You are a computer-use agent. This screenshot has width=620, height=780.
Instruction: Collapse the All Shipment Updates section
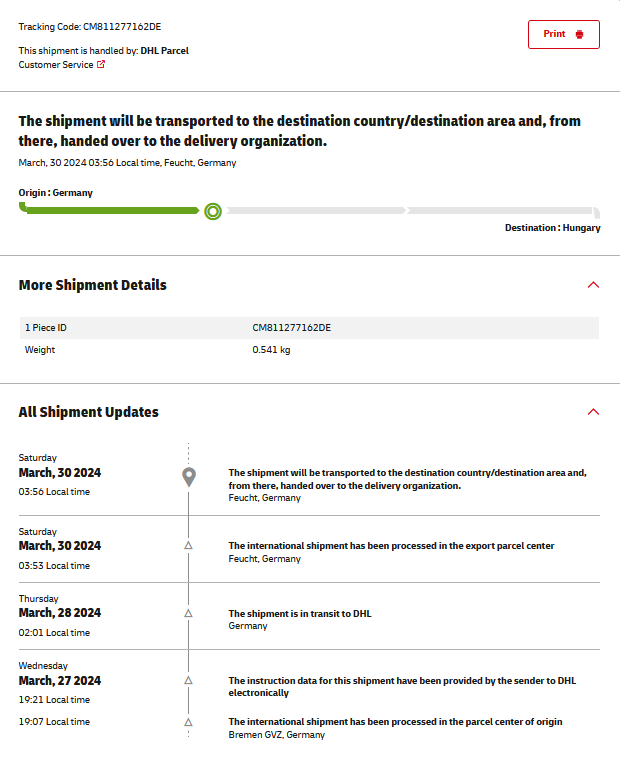click(x=593, y=412)
